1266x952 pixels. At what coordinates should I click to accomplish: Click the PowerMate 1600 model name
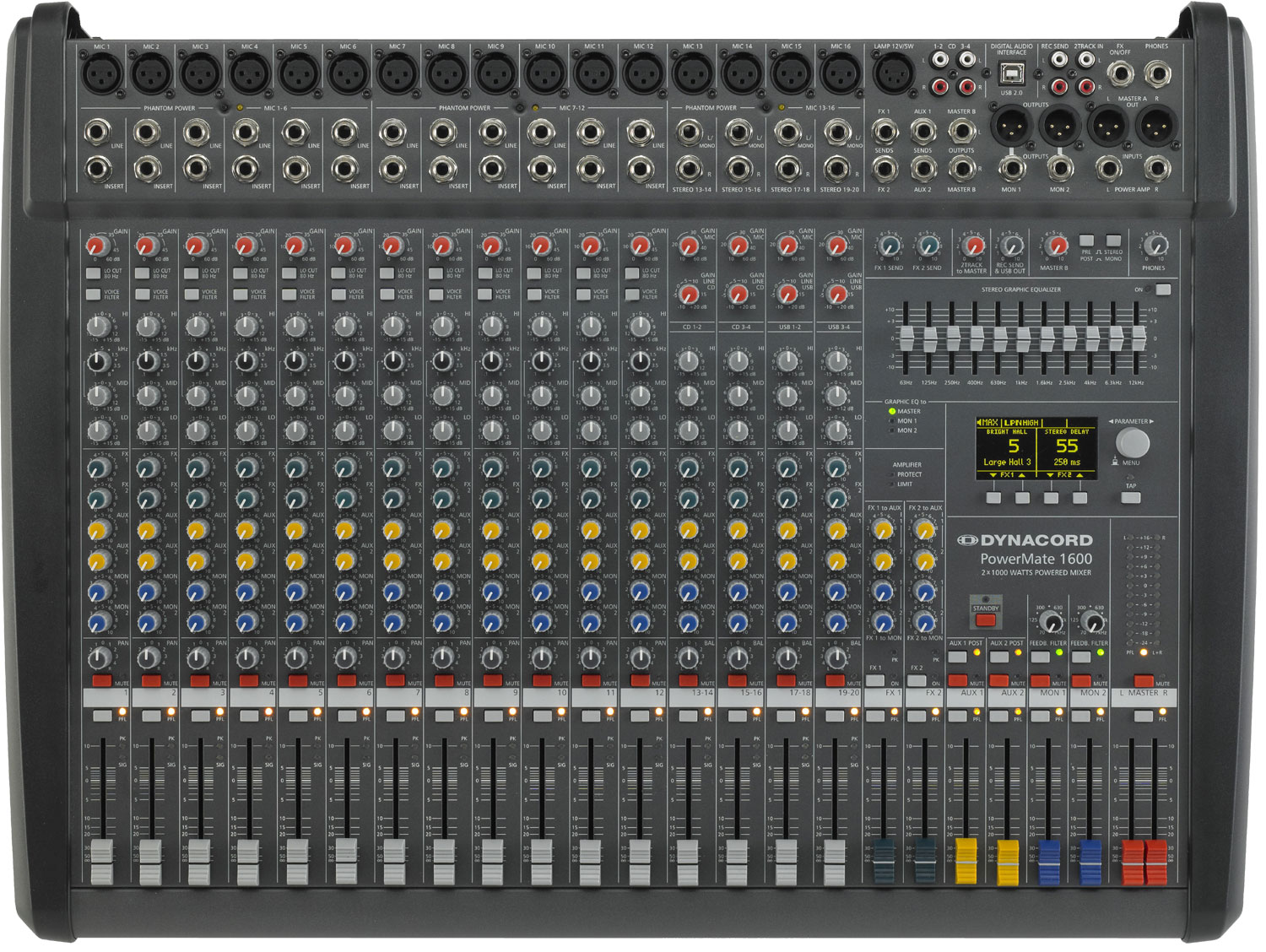(x=1036, y=559)
